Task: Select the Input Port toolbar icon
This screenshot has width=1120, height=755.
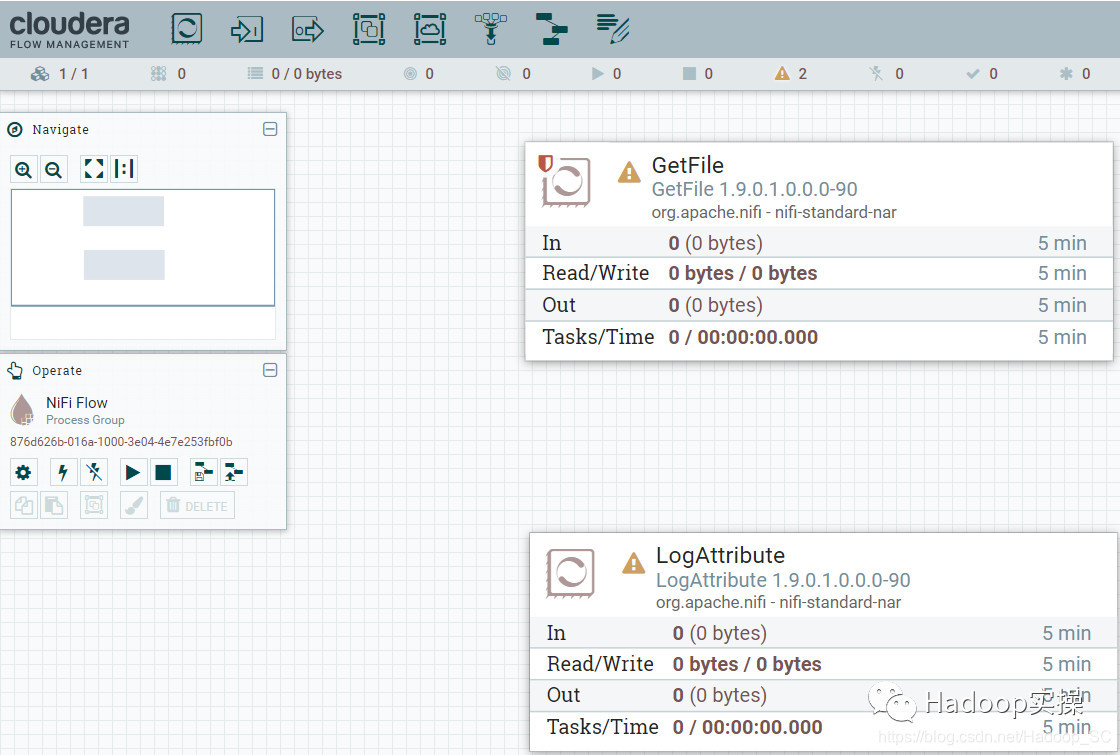Action: [246, 30]
